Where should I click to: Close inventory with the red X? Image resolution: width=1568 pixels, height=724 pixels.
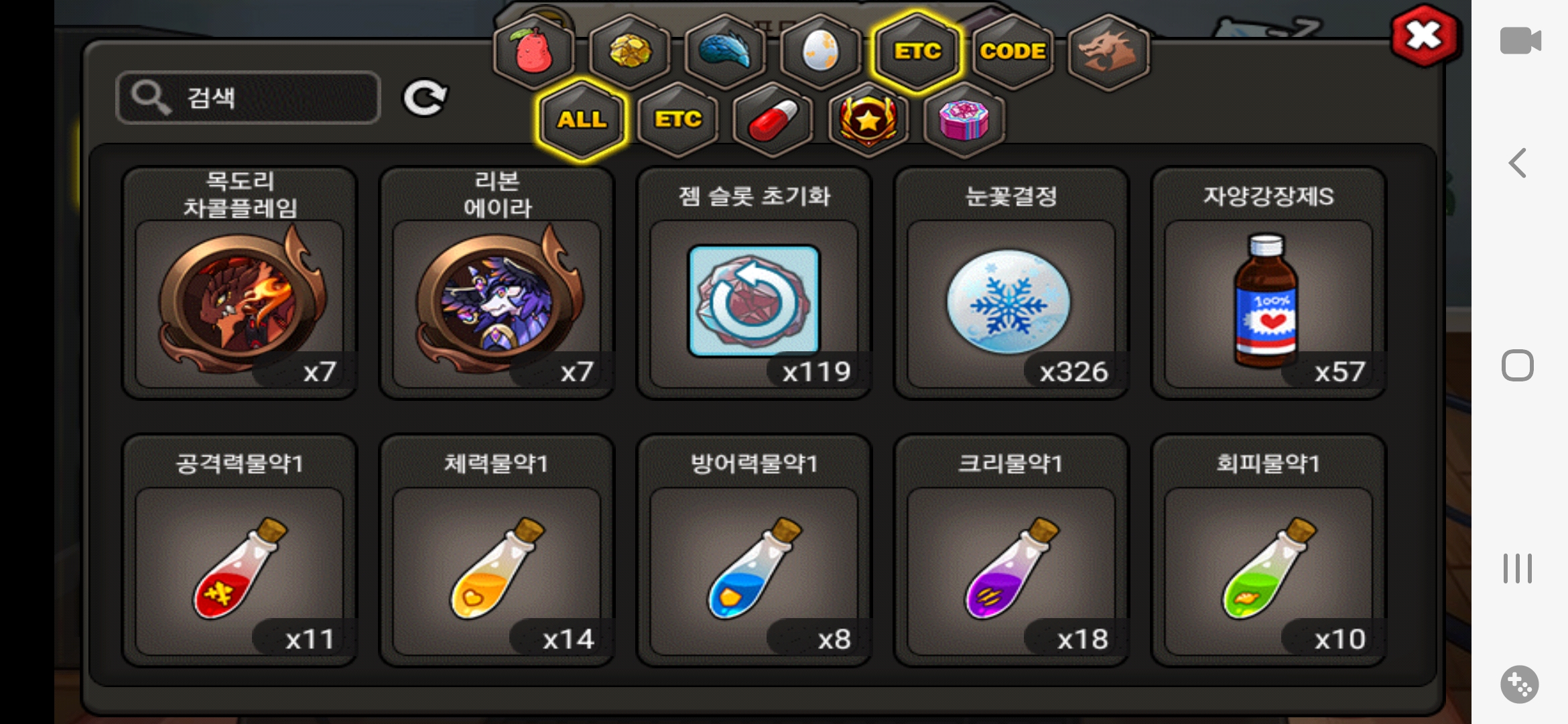click(x=1424, y=36)
